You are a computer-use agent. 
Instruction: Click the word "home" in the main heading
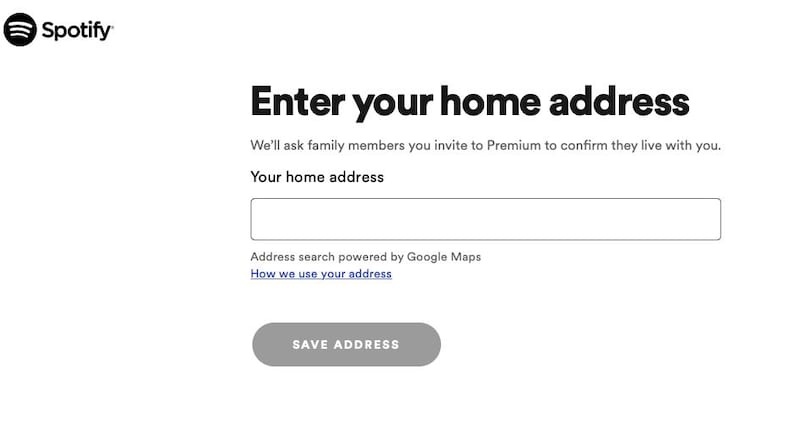490,102
